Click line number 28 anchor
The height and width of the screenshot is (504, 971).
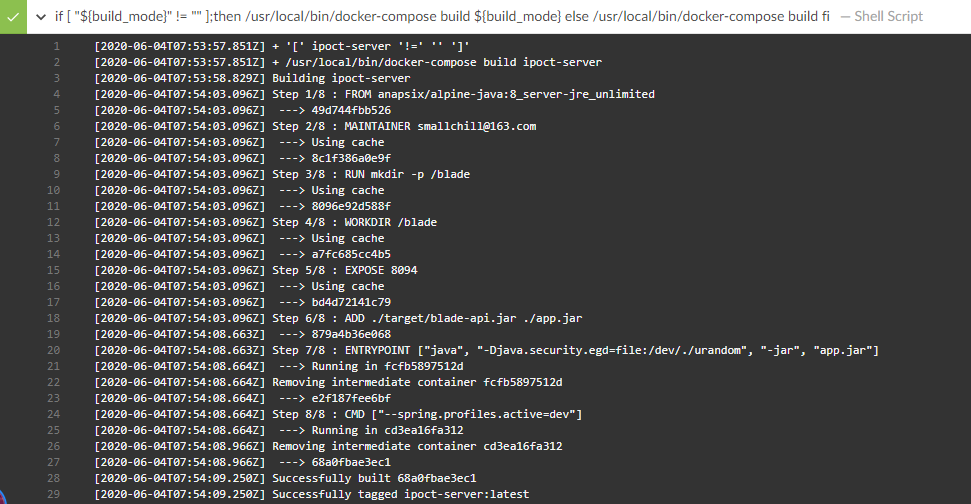(54, 478)
